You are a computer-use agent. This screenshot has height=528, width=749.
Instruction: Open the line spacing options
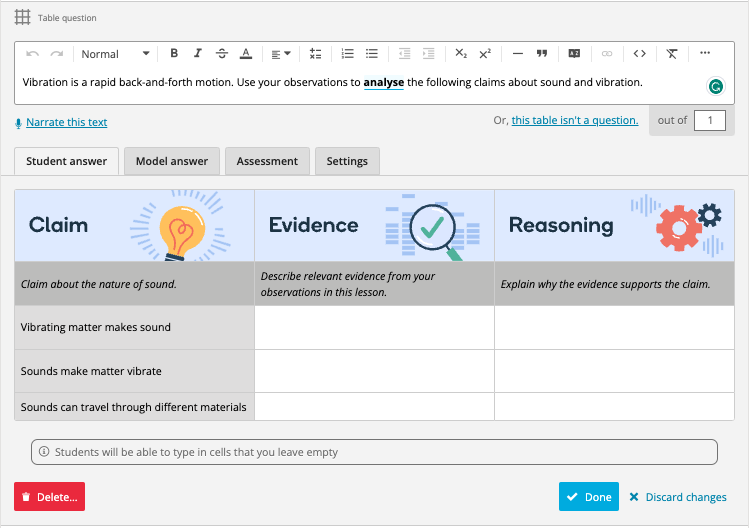[316, 54]
